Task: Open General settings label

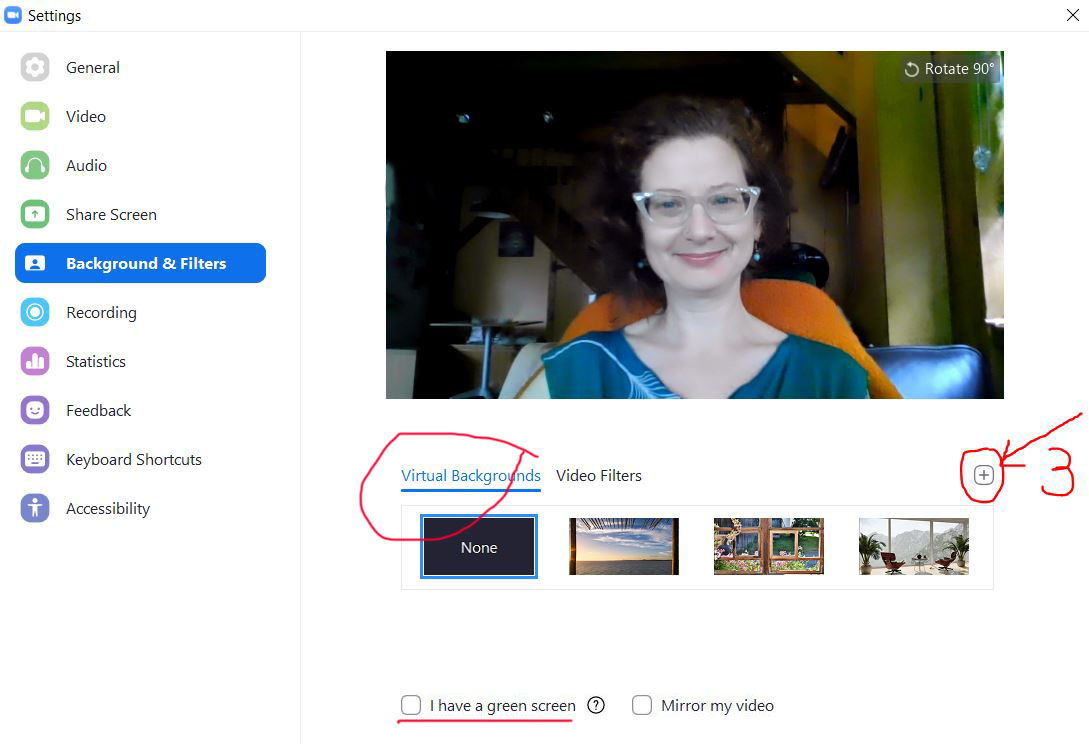Action: pos(93,67)
